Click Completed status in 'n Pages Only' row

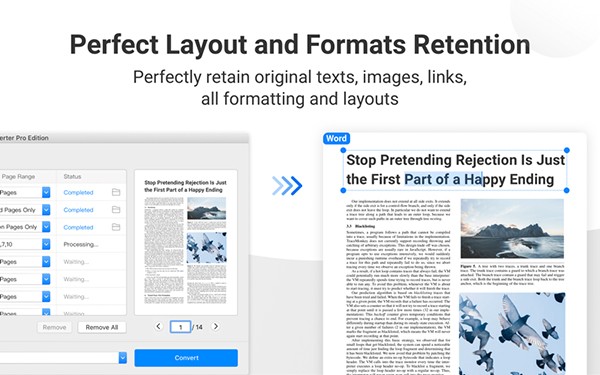click(x=78, y=227)
